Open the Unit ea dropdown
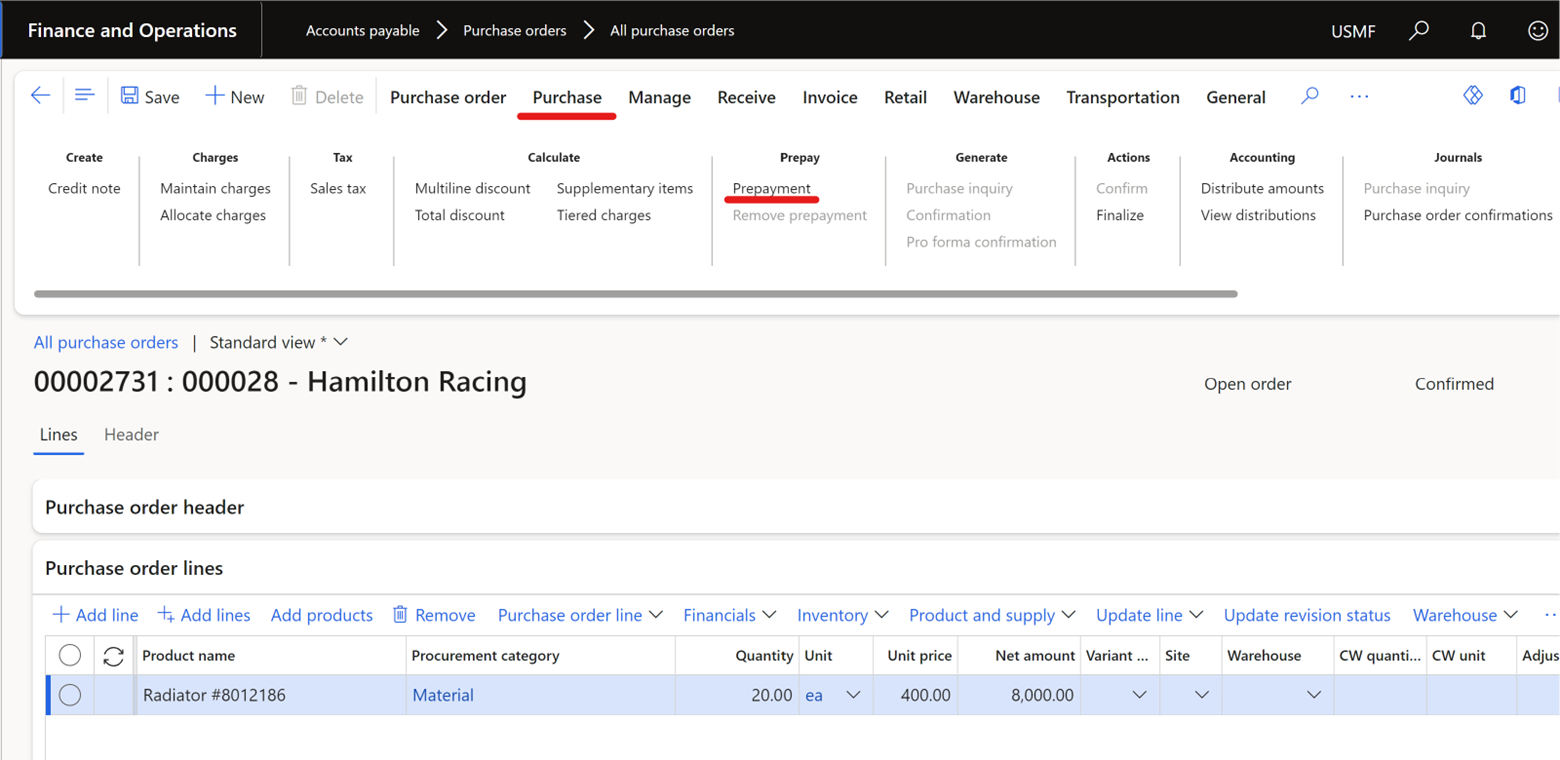Viewport: 1560px width, 760px height. pyautogui.click(x=853, y=695)
